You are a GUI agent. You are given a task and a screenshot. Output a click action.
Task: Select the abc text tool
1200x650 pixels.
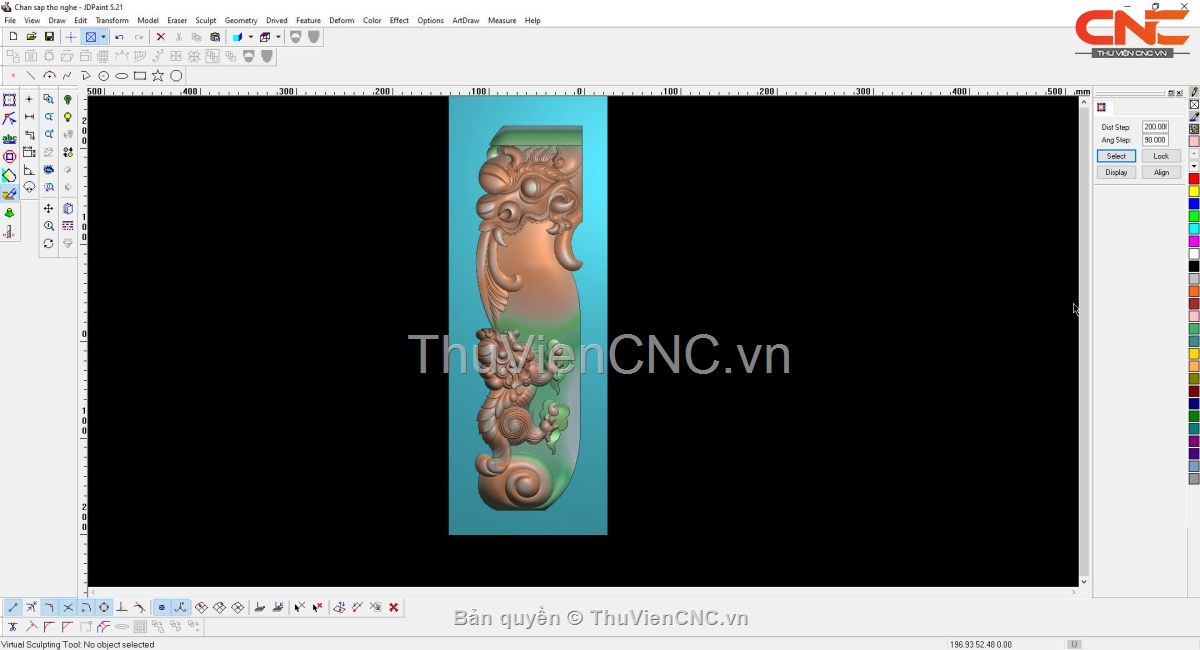[9, 139]
